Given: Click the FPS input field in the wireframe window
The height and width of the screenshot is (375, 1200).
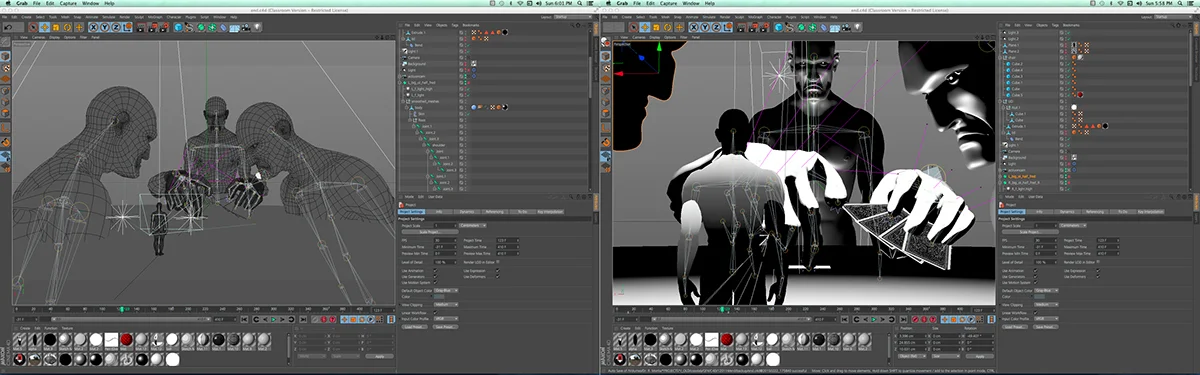Looking at the screenshot, I should click(445, 240).
